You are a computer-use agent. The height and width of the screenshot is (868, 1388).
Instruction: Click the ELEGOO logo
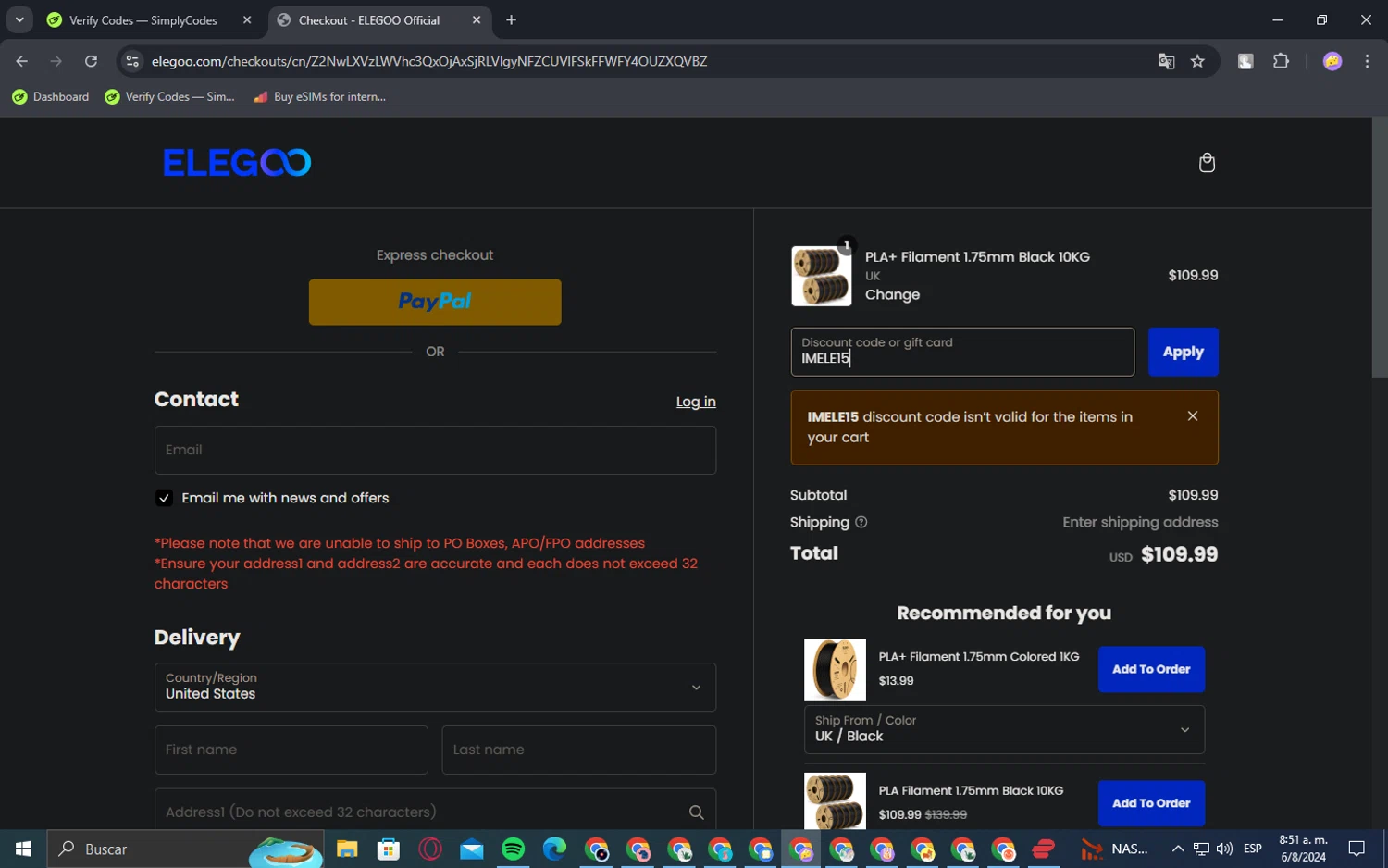pos(237,163)
